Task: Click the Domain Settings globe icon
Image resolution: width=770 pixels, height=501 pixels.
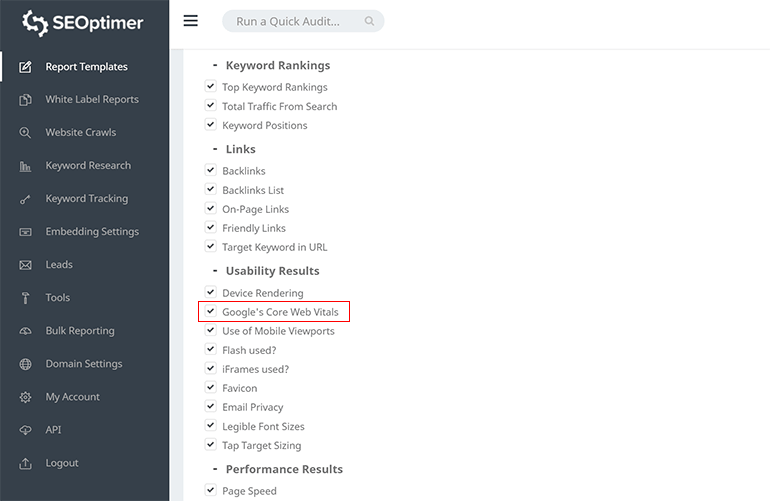Action: [x=25, y=364]
